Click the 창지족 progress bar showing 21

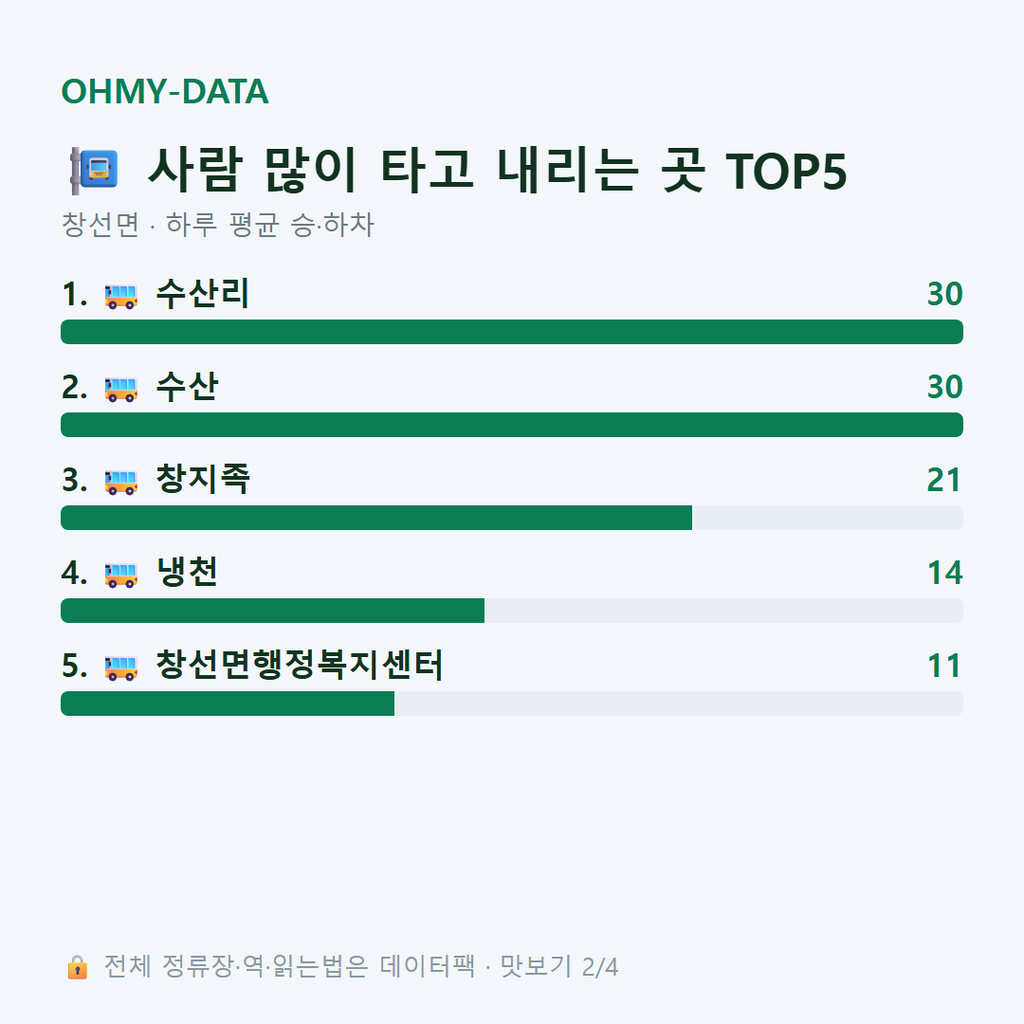coord(512,518)
